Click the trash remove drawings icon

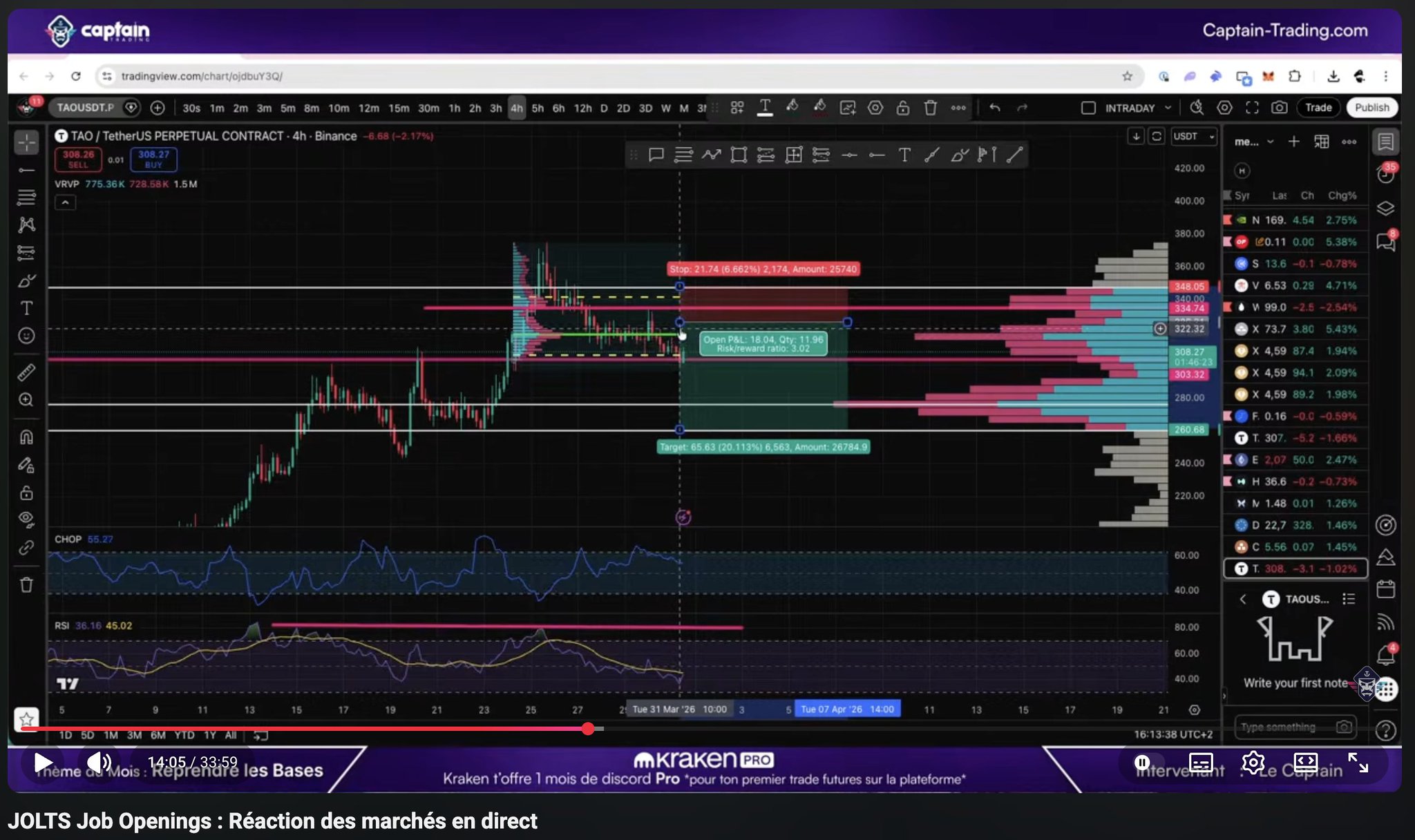(x=26, y=585)
